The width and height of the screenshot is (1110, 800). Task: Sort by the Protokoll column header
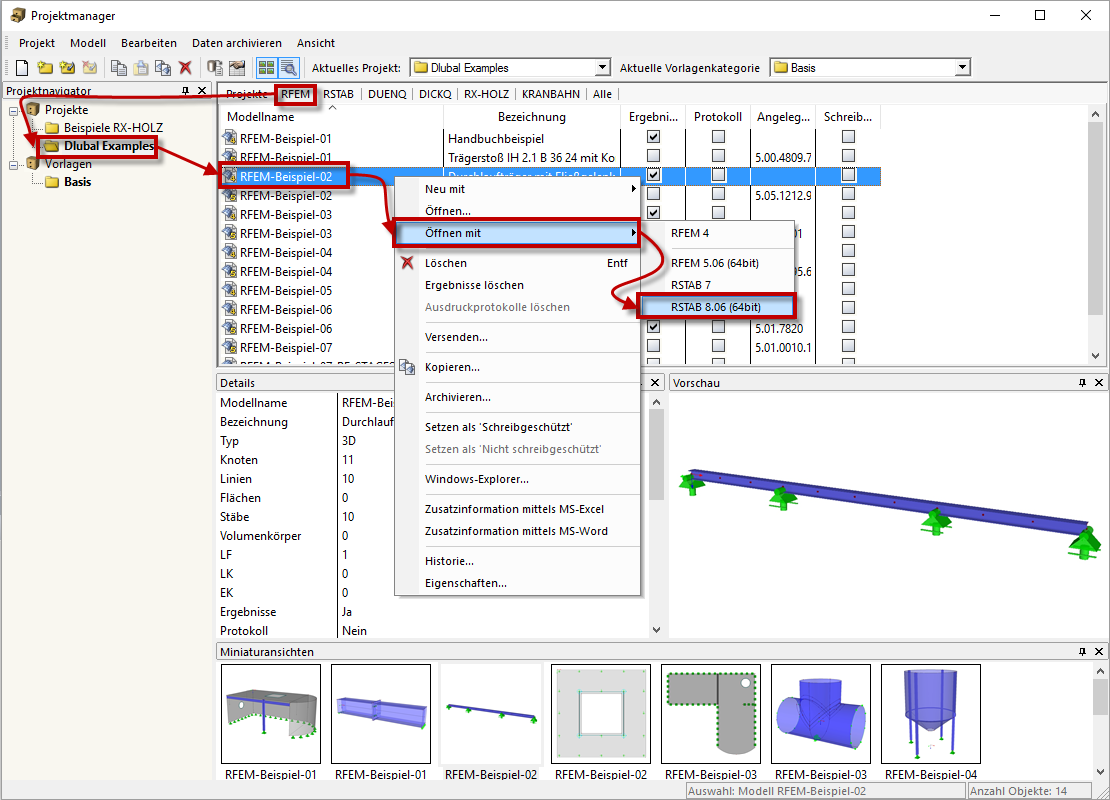click(x=718, y=117)
